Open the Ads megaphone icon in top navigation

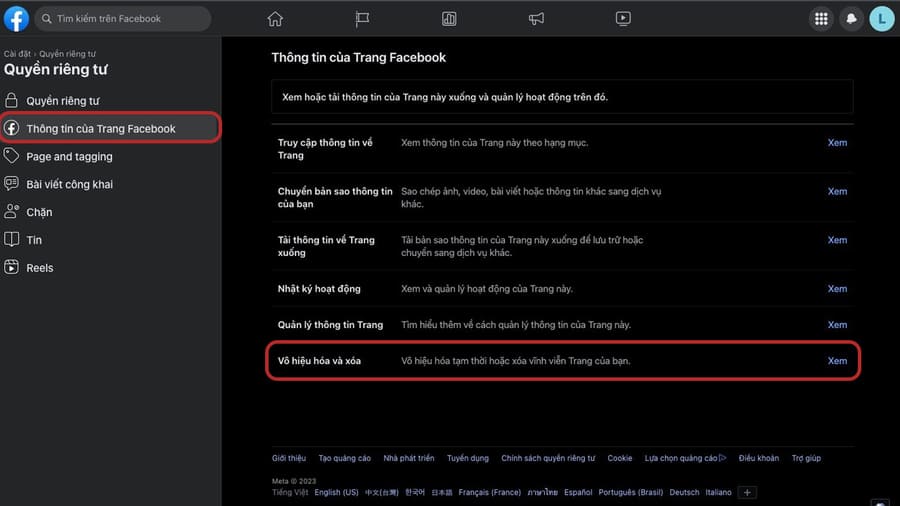pyautogui.click(x=536, y=19)
